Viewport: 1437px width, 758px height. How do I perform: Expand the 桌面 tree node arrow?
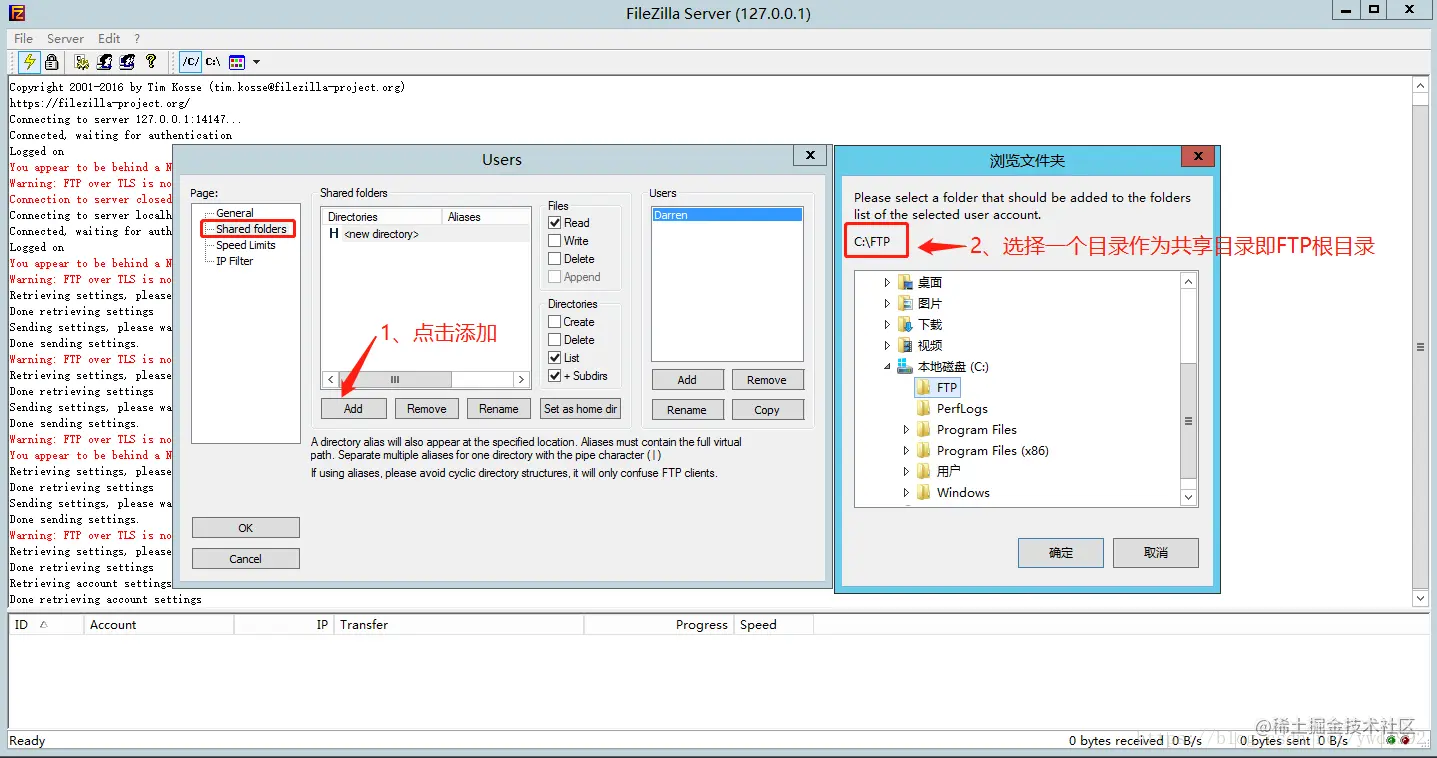pyautogui.click(x=887, y=283)
